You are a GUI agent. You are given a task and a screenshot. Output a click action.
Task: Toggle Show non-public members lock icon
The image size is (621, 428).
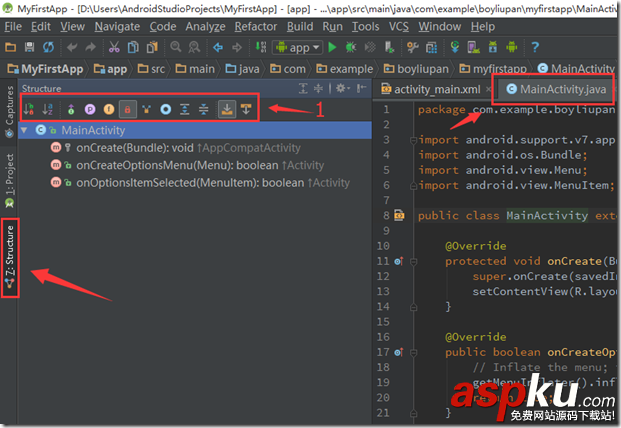128,109
